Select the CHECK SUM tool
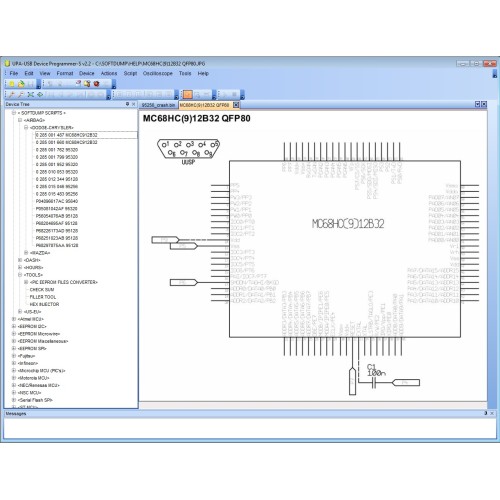Screen dimensions: 500x500 42,290
